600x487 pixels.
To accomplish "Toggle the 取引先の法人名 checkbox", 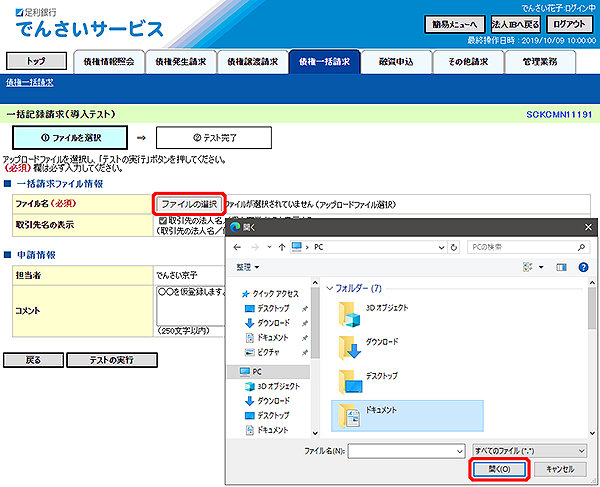I will (x=163, y=220).
